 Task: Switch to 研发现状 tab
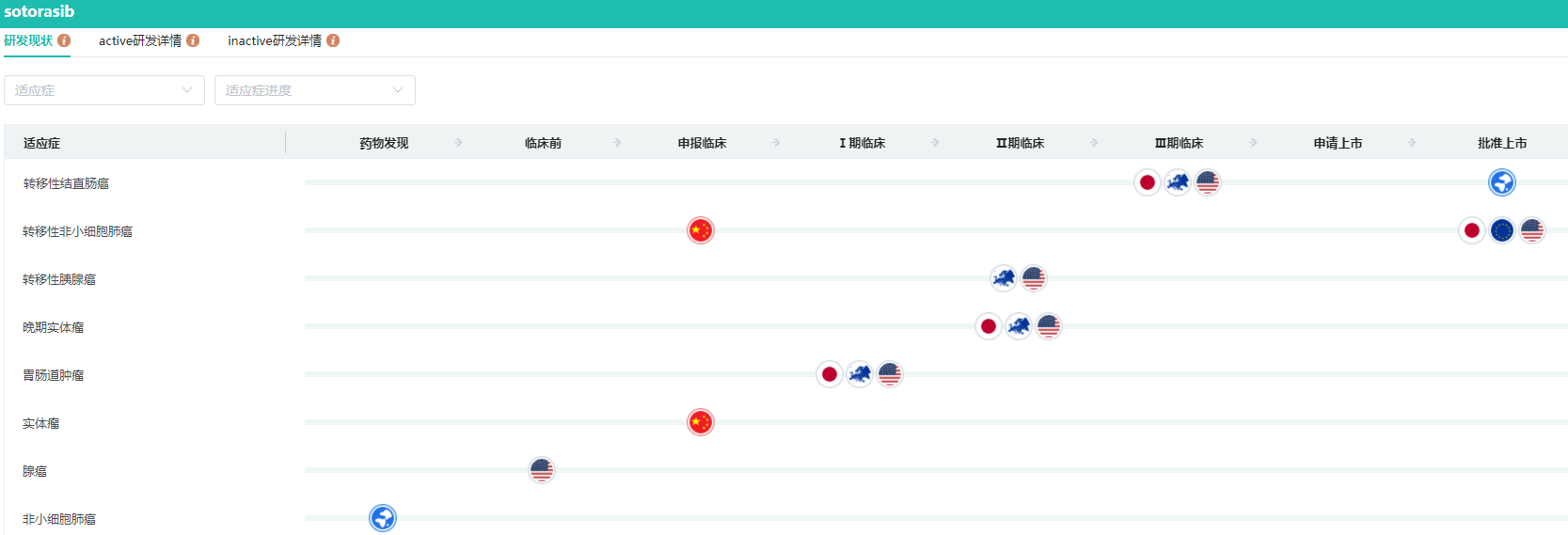[x=28, y=40]
